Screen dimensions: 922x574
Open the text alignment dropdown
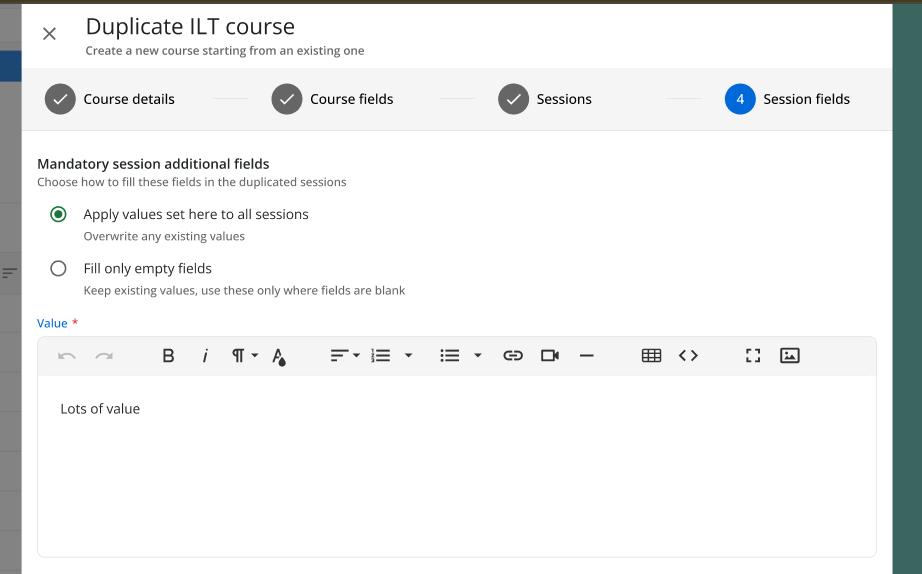click(345, 356)
